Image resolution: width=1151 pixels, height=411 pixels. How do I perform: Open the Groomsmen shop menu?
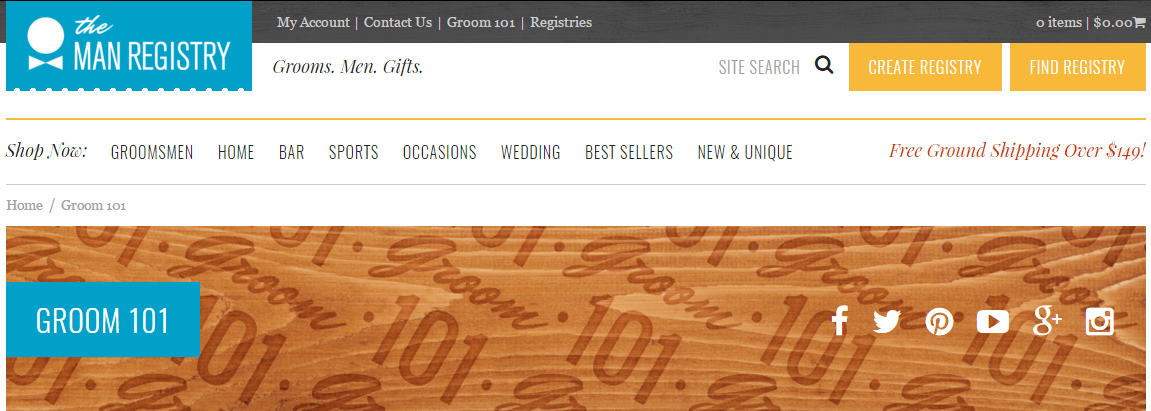point(152,153)
